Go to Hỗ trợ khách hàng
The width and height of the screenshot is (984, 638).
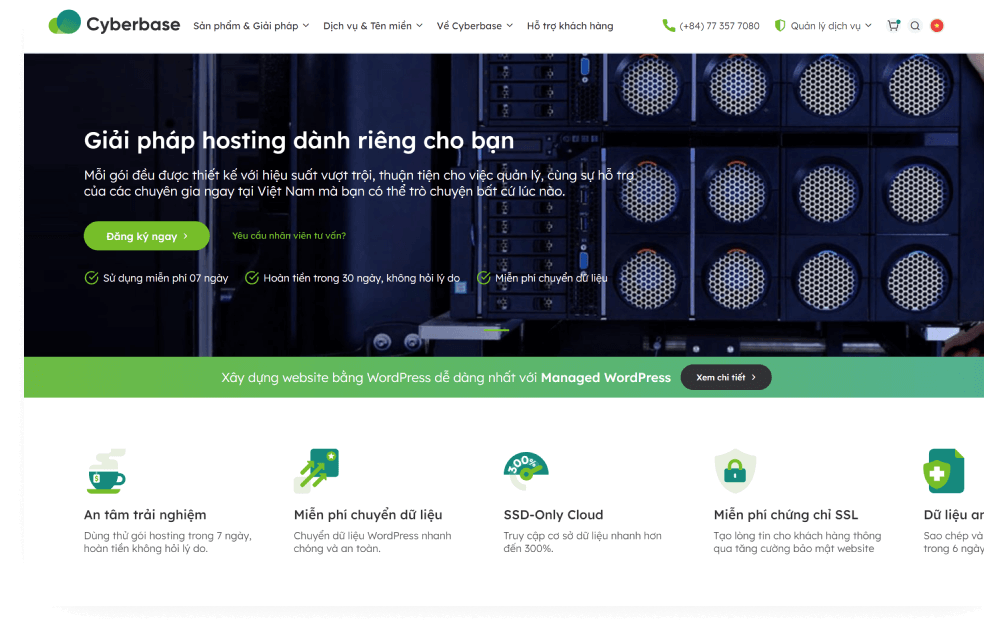point(570,26)
